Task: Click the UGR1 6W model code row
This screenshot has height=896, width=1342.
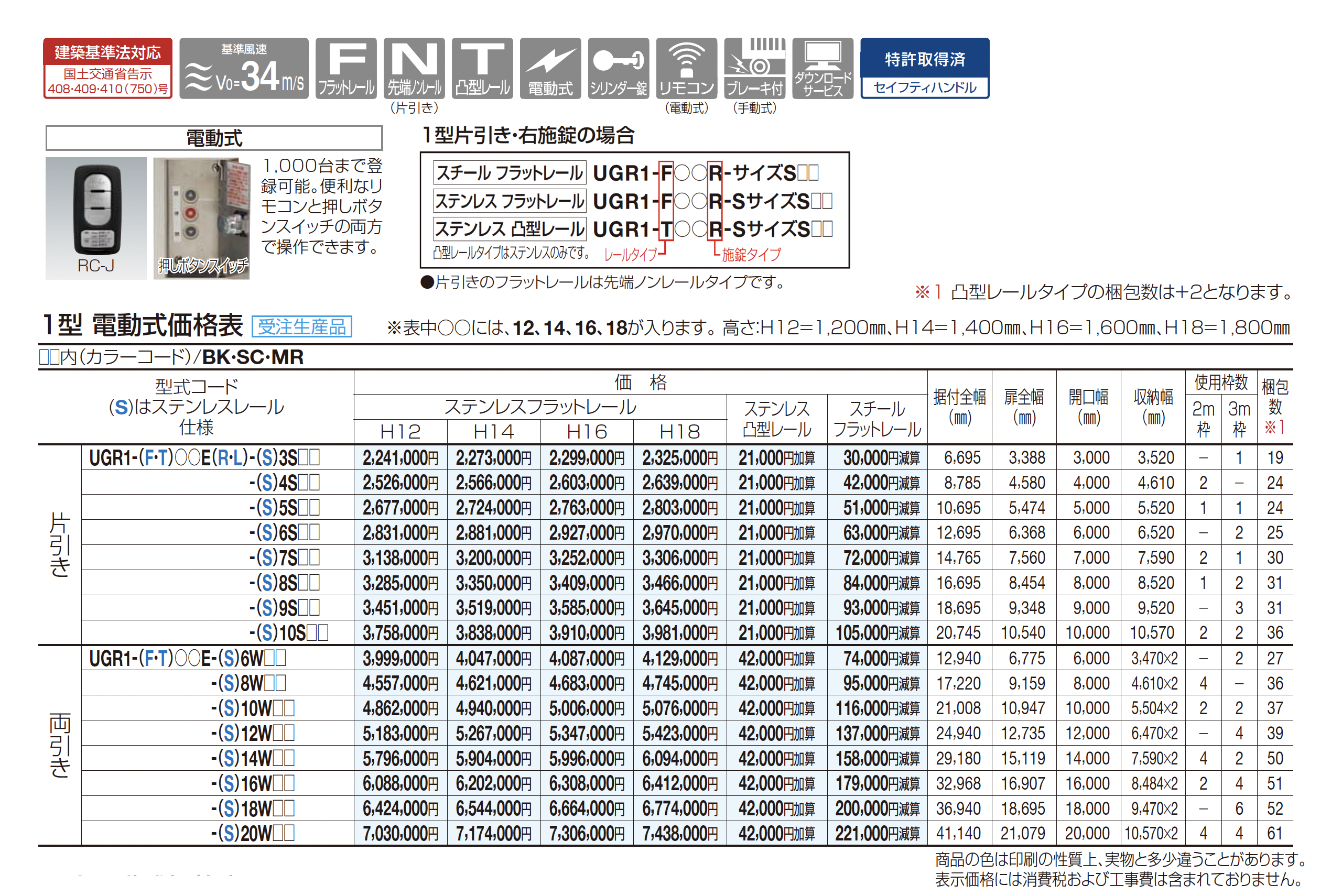Action: 188,658
